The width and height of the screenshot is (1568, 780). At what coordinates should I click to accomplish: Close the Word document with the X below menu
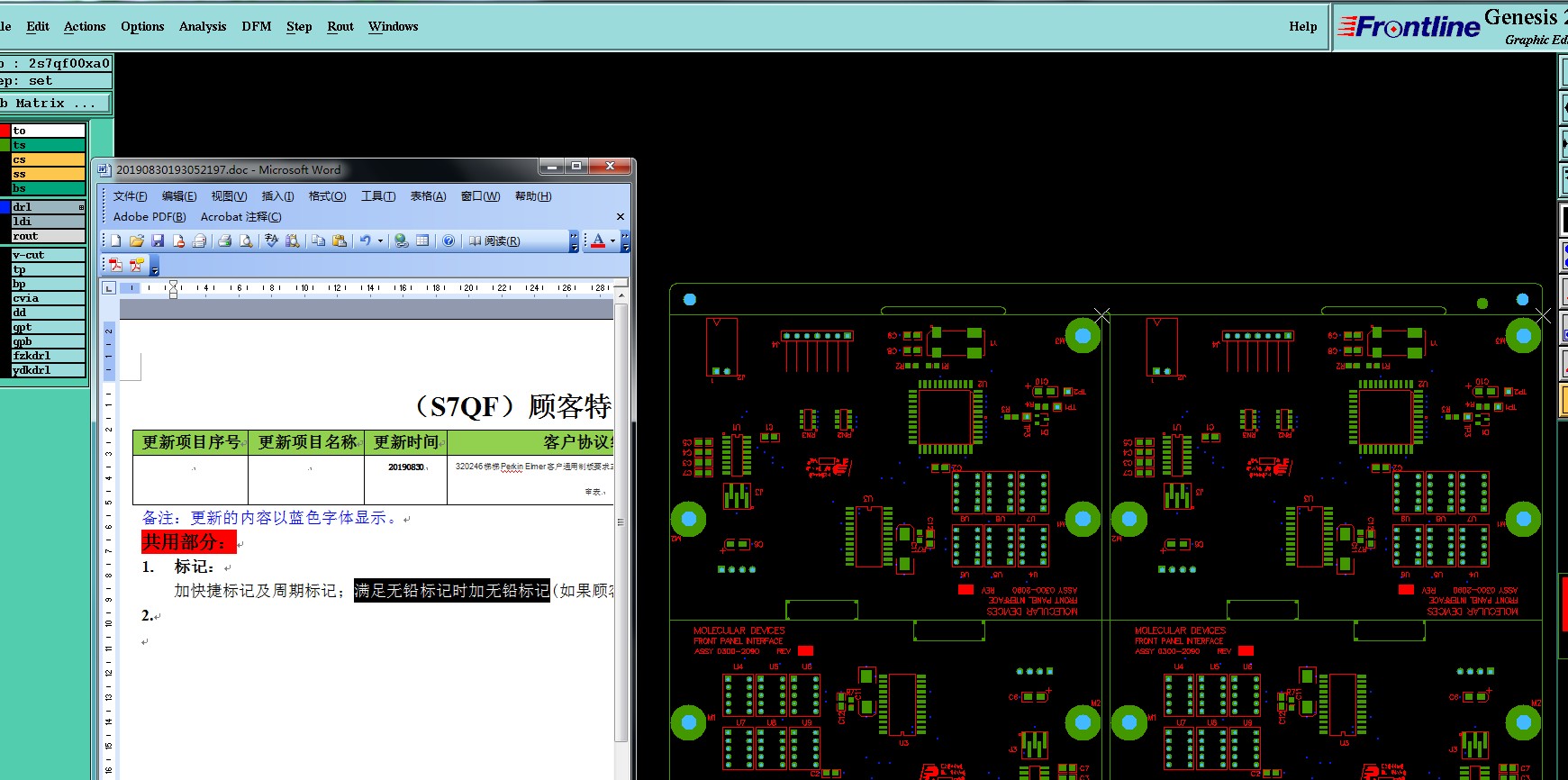pos(620,216)
